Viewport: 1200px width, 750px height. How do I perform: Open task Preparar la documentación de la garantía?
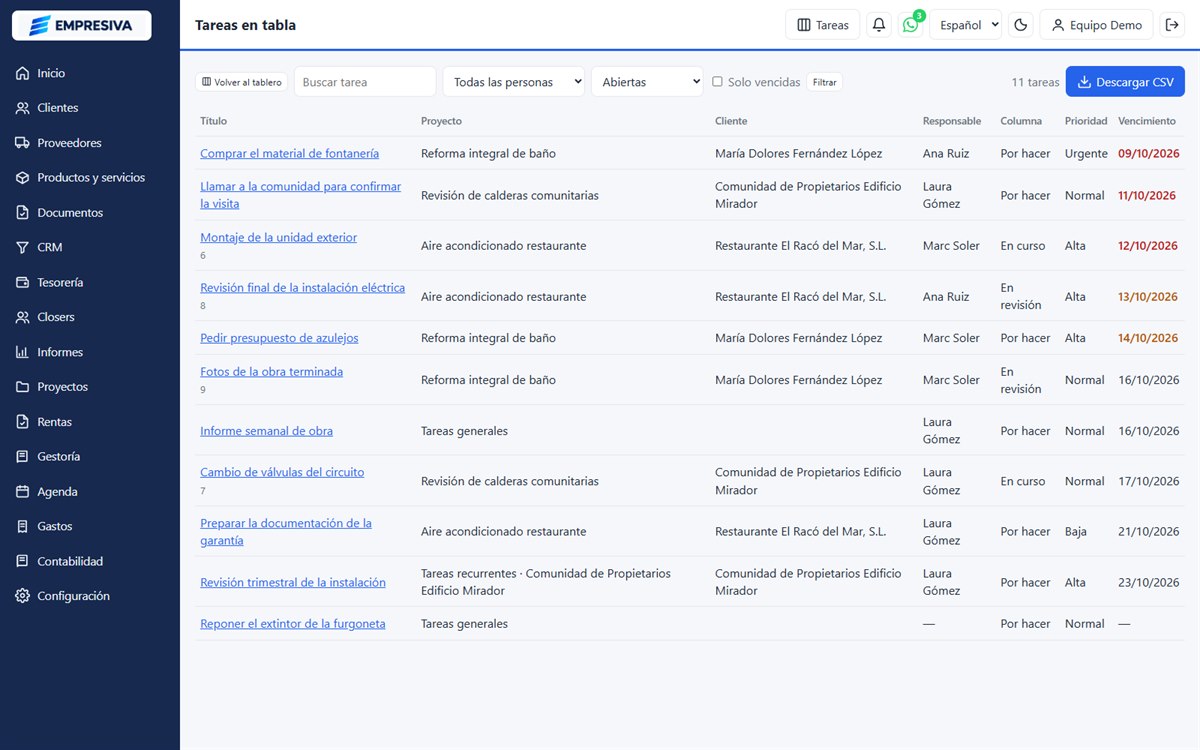pos(286,532)
